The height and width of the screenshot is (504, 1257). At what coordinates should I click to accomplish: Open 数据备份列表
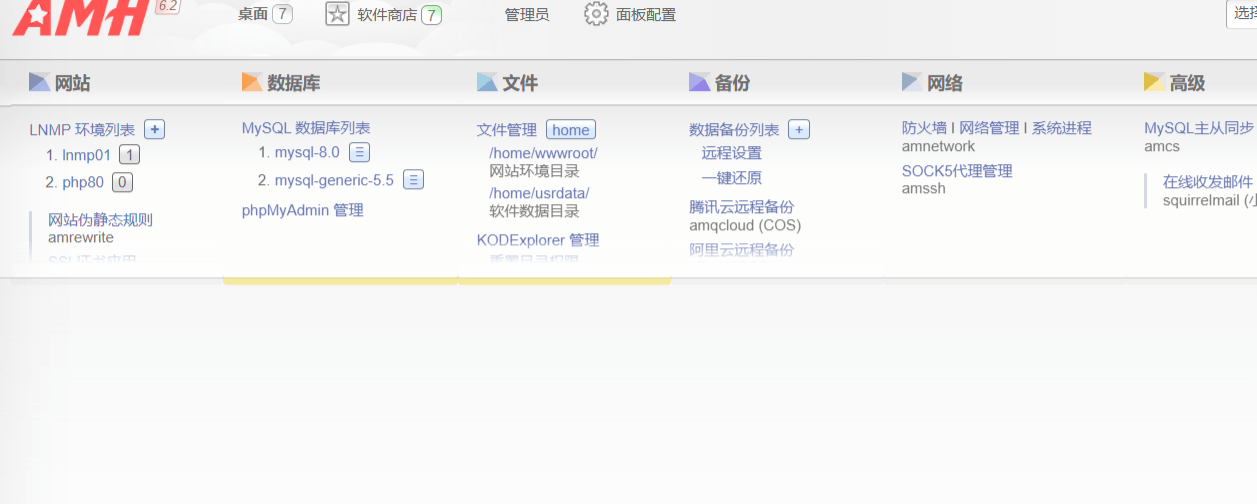coord(734,130)
